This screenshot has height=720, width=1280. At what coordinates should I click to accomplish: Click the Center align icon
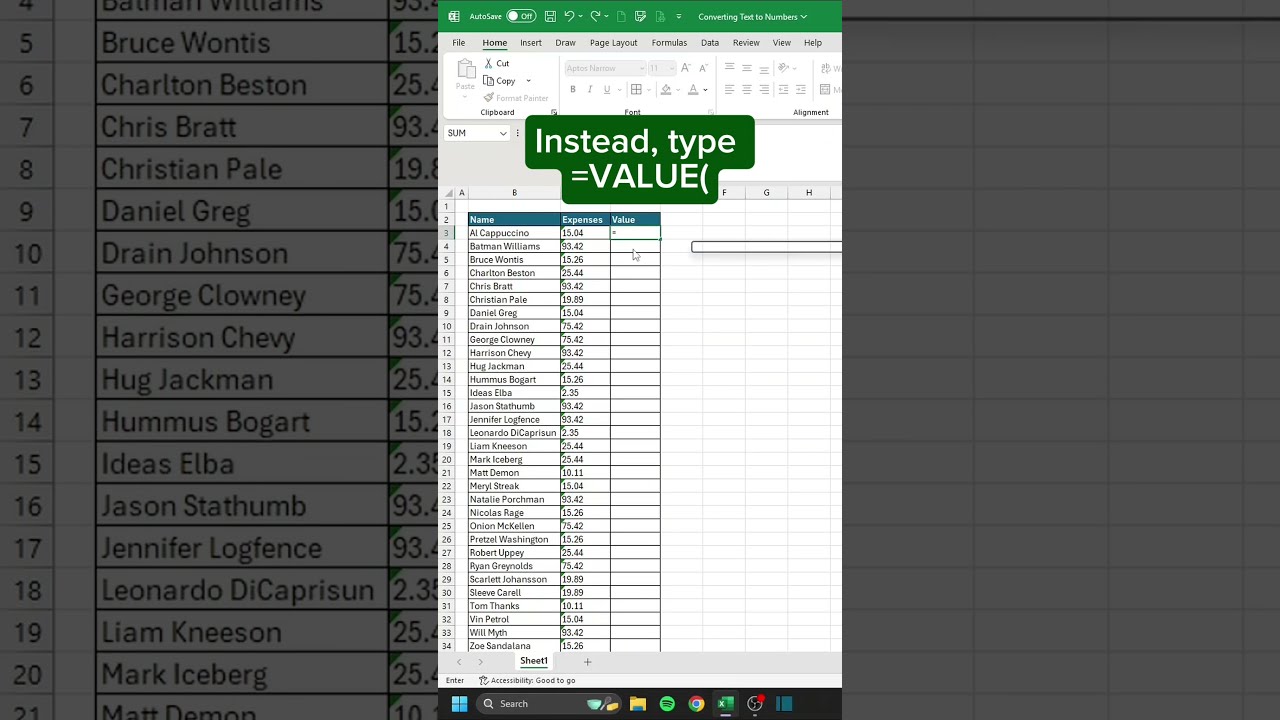(x=747, y=89)
